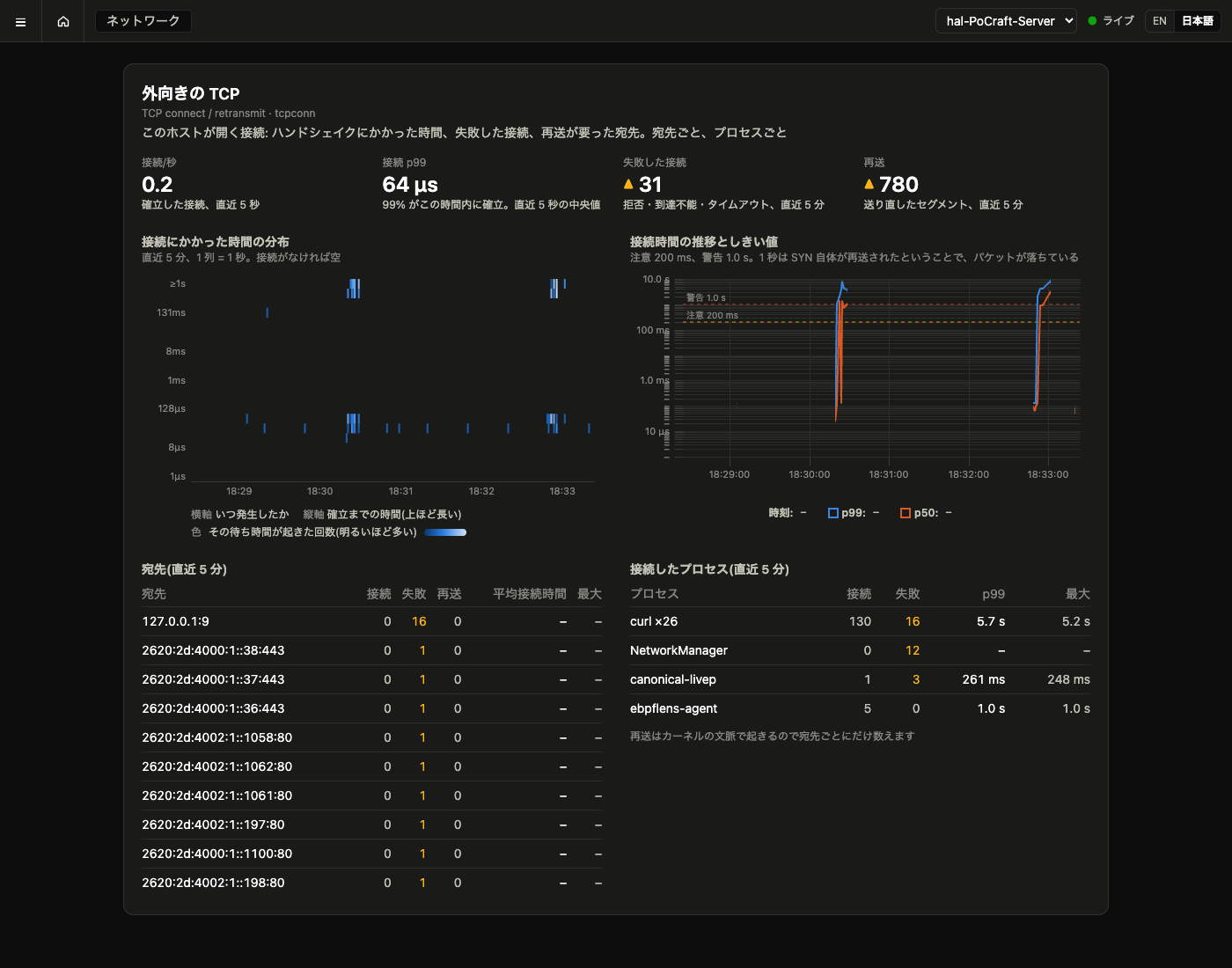This screenshot has width=1232, height=968.
Task: Click the 注意 200 ms threshold label
Action: click(x=712, y=315)
